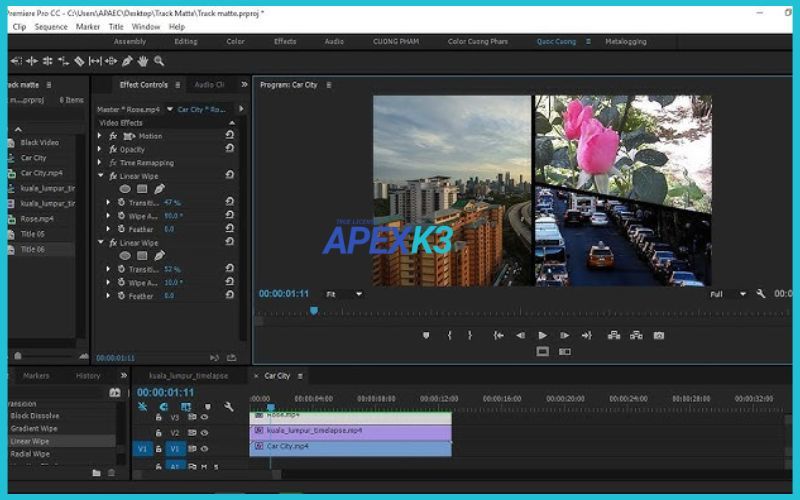Select Radial Wipe in Effects panel

(31, 454)
